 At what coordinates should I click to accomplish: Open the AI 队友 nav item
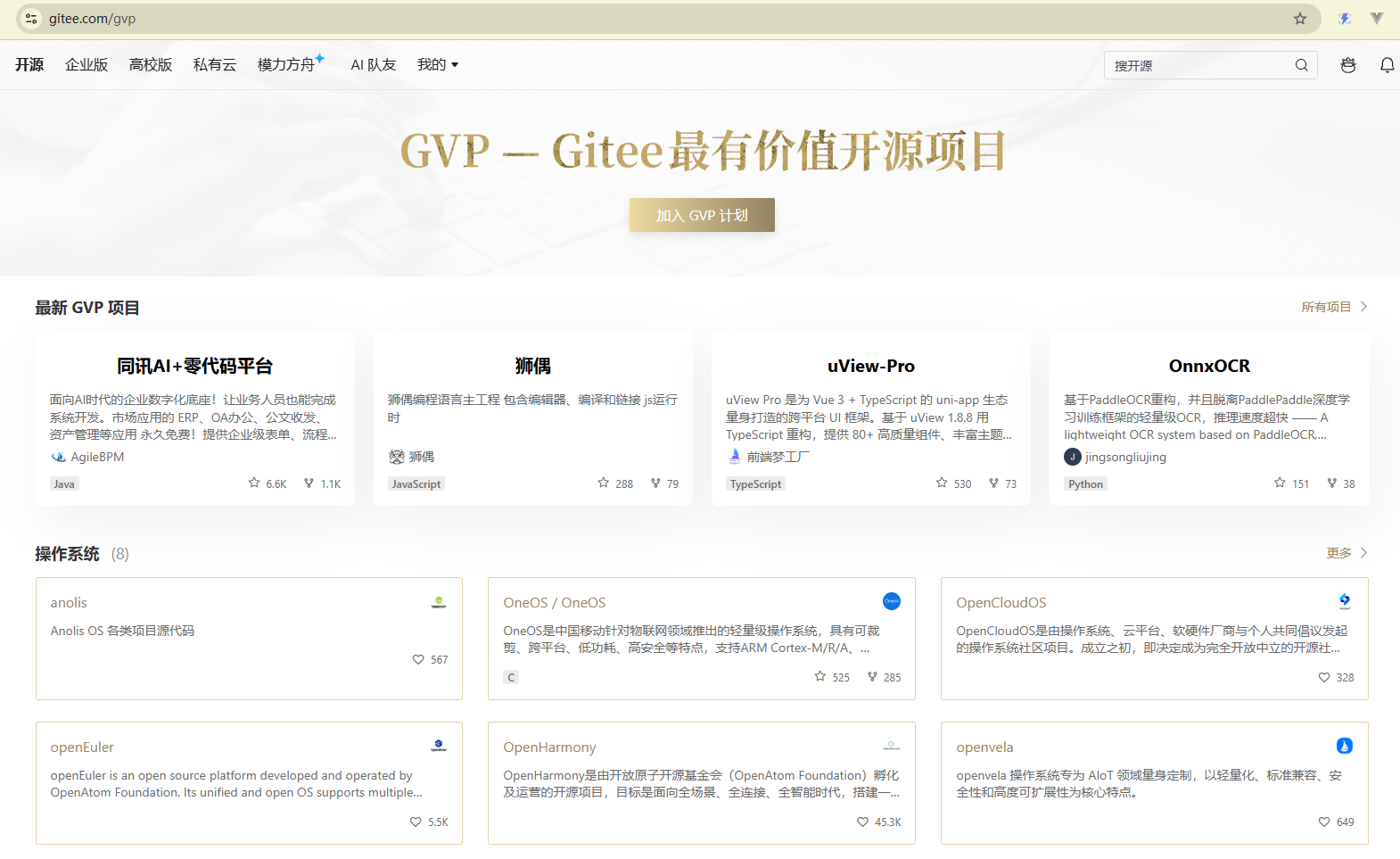374,65
